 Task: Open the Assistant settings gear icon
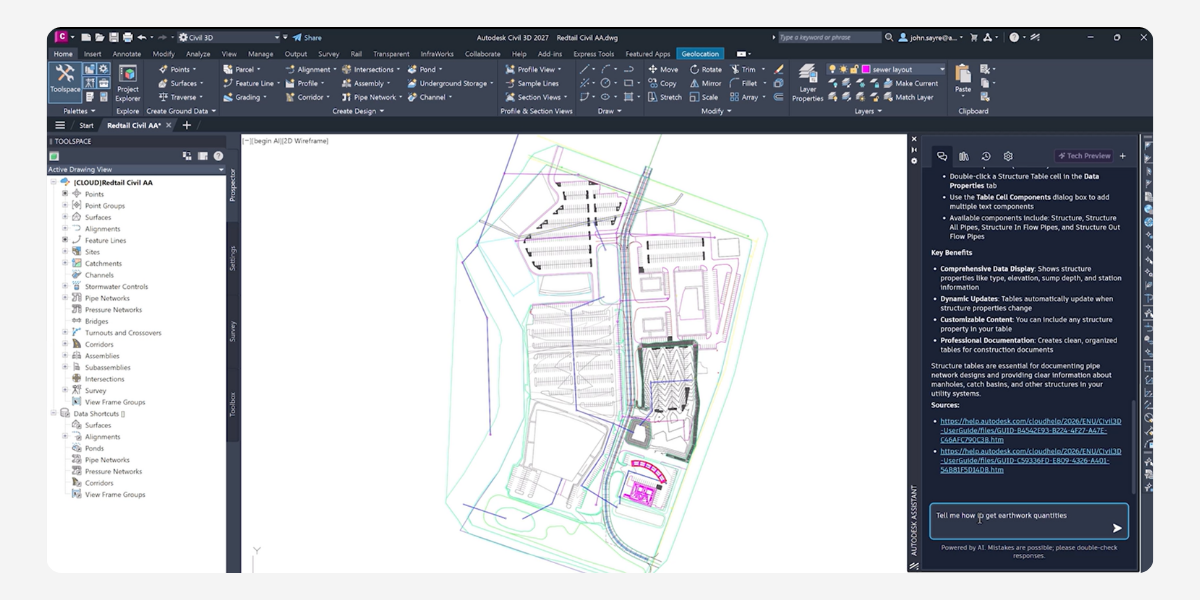tap(1008, 156)
